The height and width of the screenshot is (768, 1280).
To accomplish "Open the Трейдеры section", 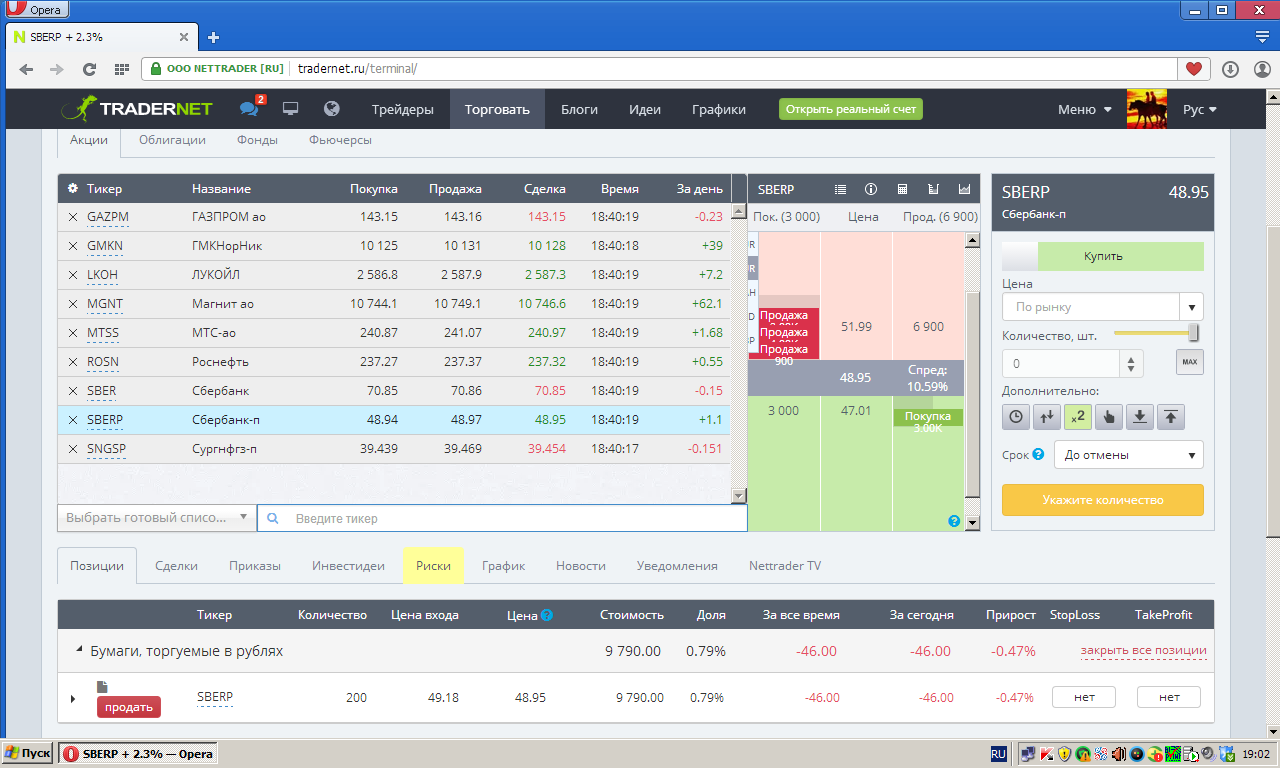I will click(x=403, y=110).
